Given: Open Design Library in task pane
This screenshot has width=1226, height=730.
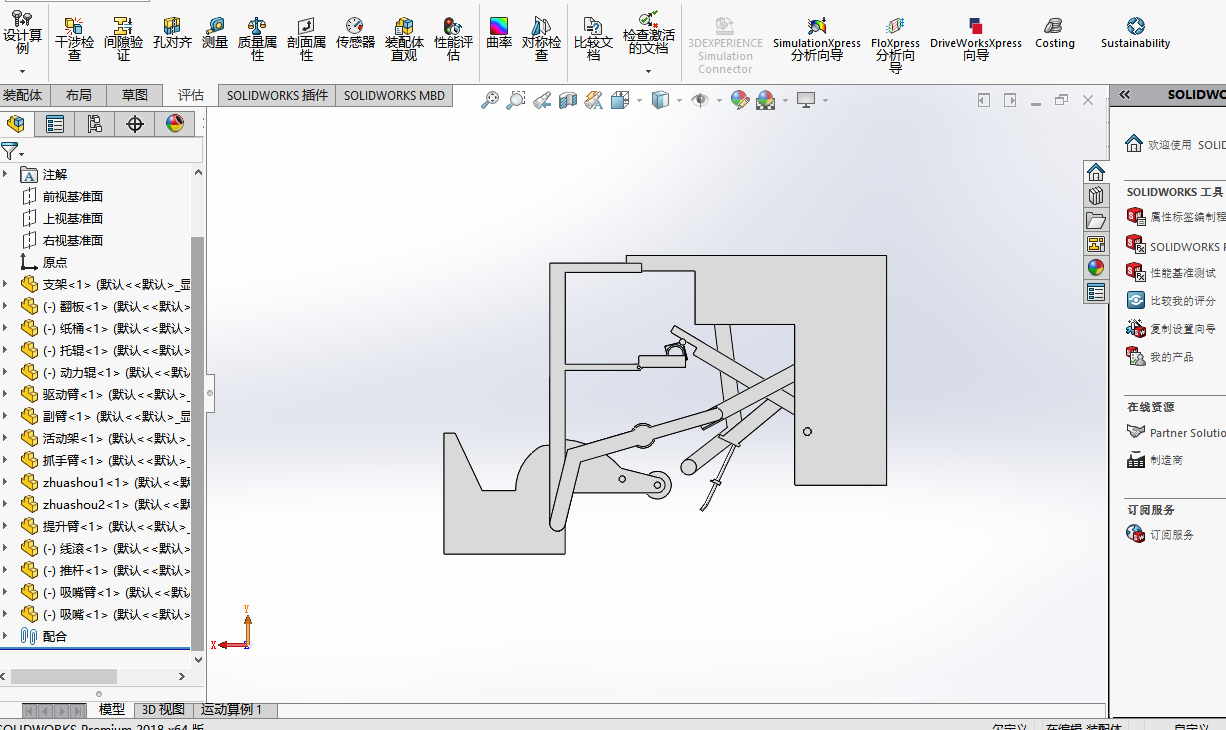Looking at the screenshot, I should click(x=1096, y=196).
